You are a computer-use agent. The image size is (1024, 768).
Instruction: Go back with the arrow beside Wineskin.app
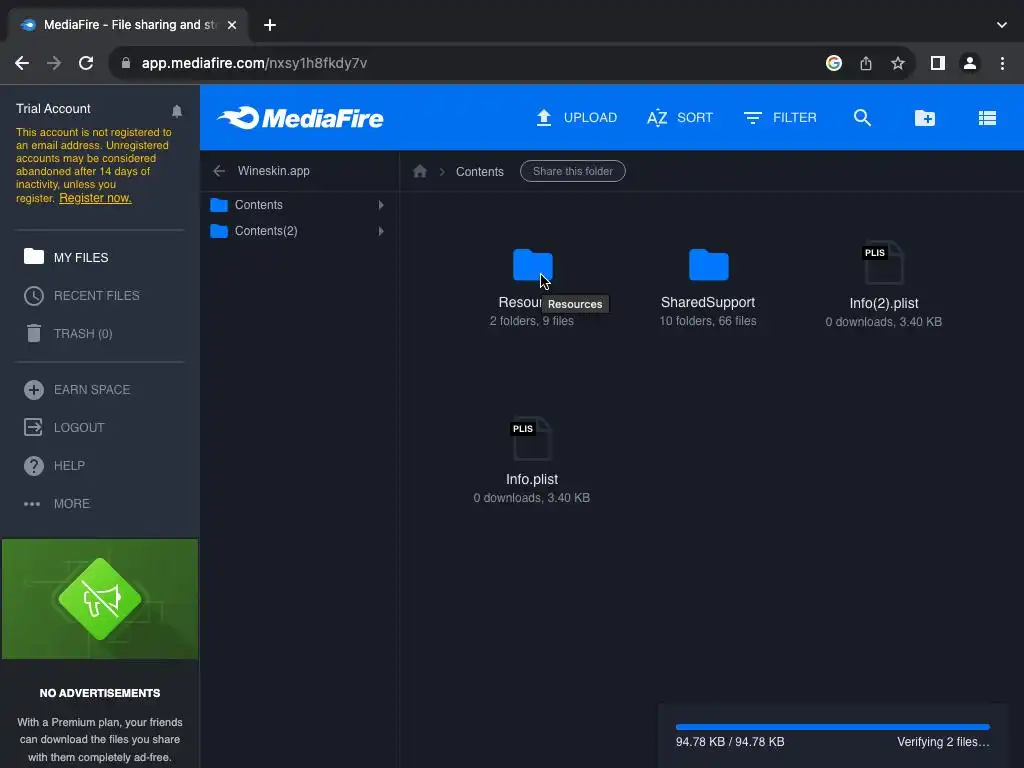[x=219, y=170]
